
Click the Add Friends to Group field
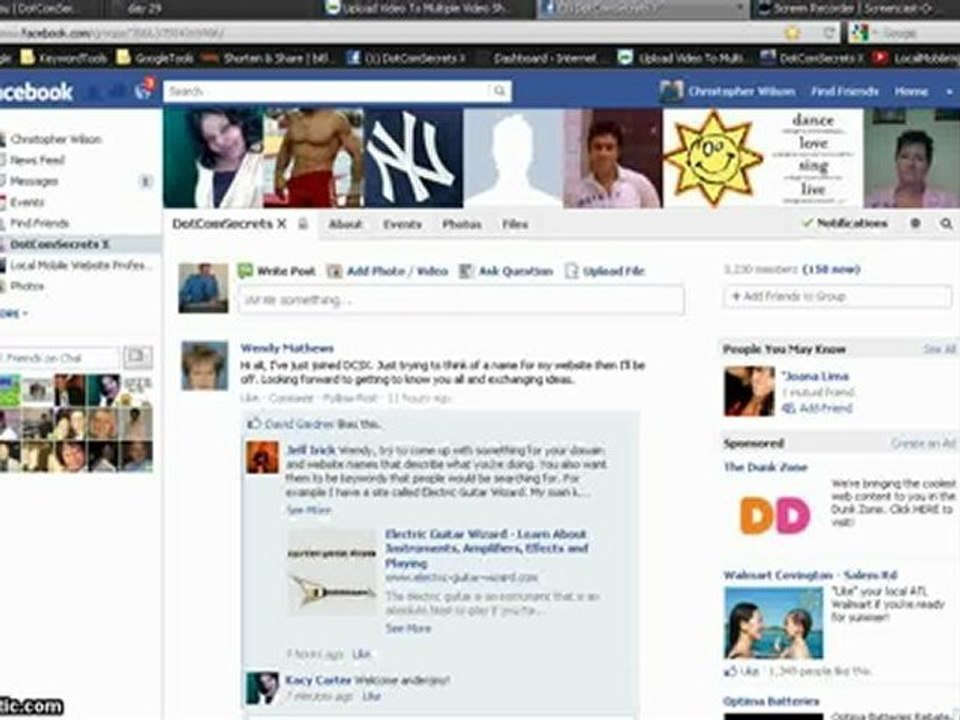coord(837,296)
